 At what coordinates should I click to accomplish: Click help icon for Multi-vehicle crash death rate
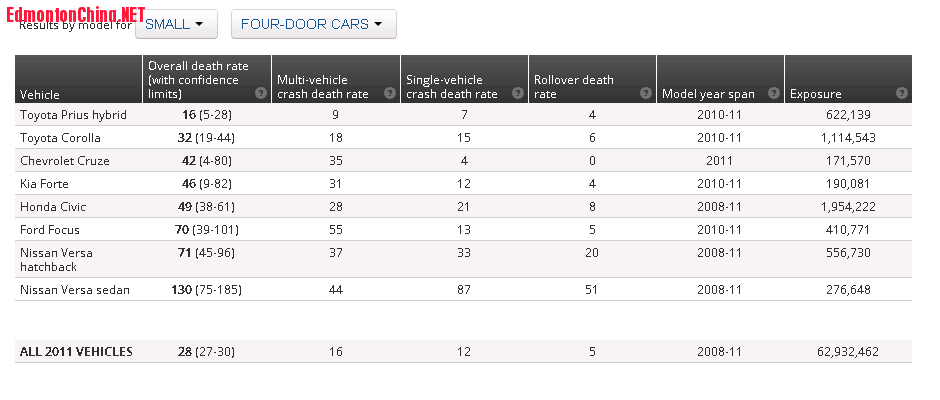tap(390, 94)
